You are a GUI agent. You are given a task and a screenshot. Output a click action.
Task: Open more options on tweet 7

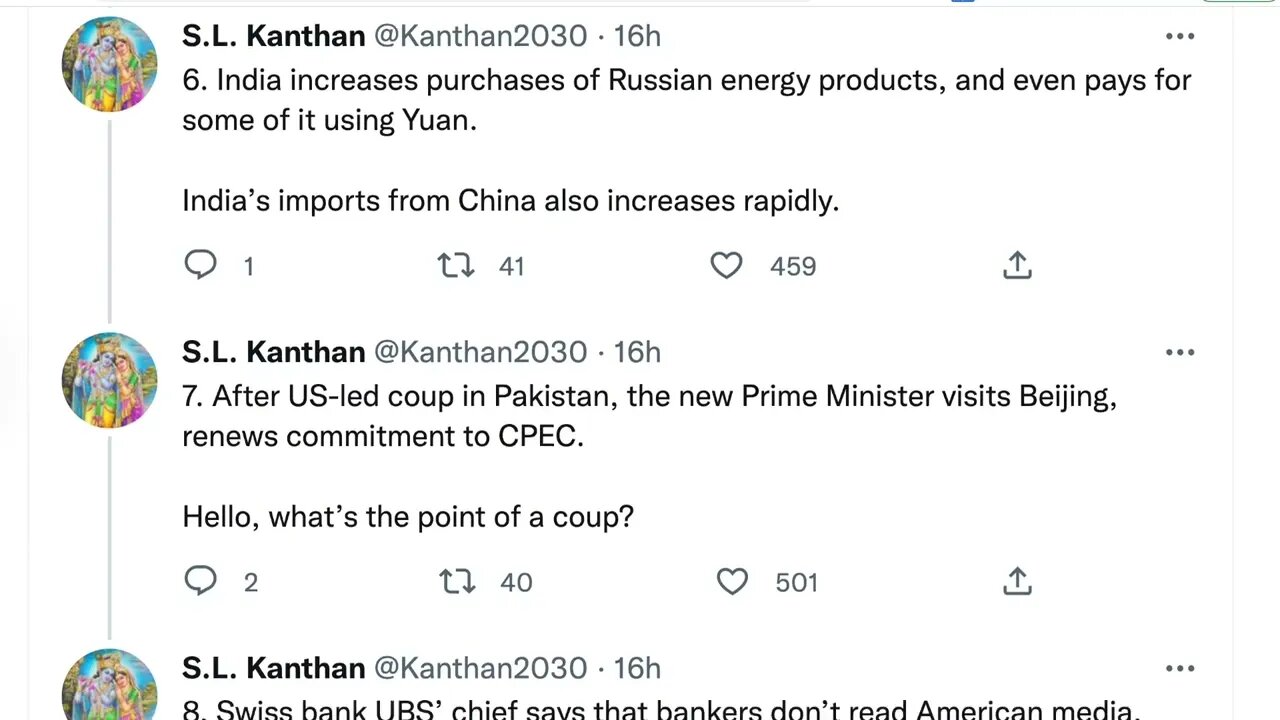pos(1180,353)
